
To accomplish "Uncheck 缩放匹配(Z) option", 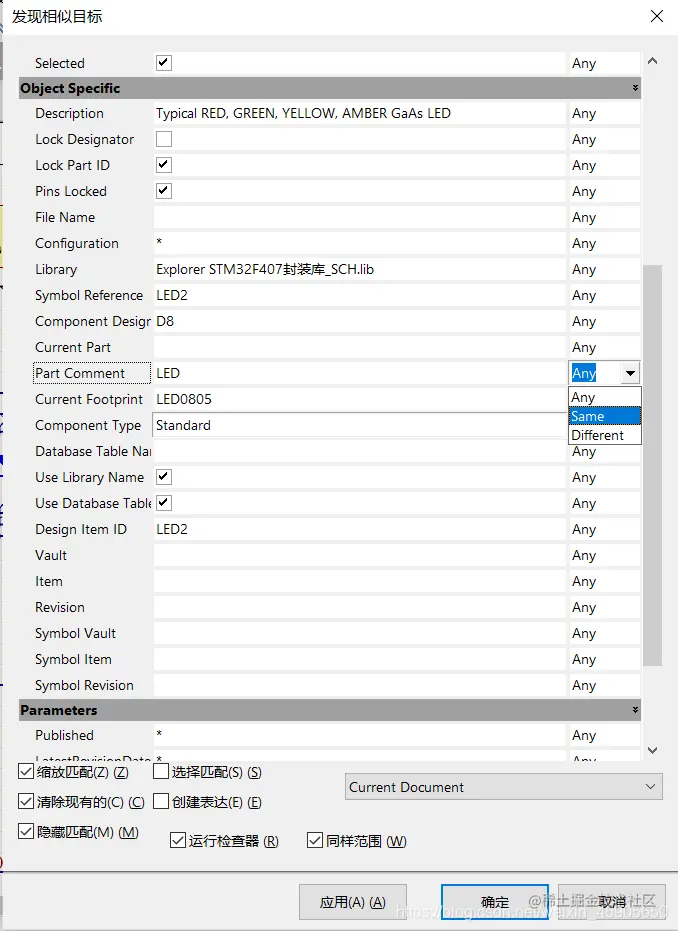I will click(26, 771).
